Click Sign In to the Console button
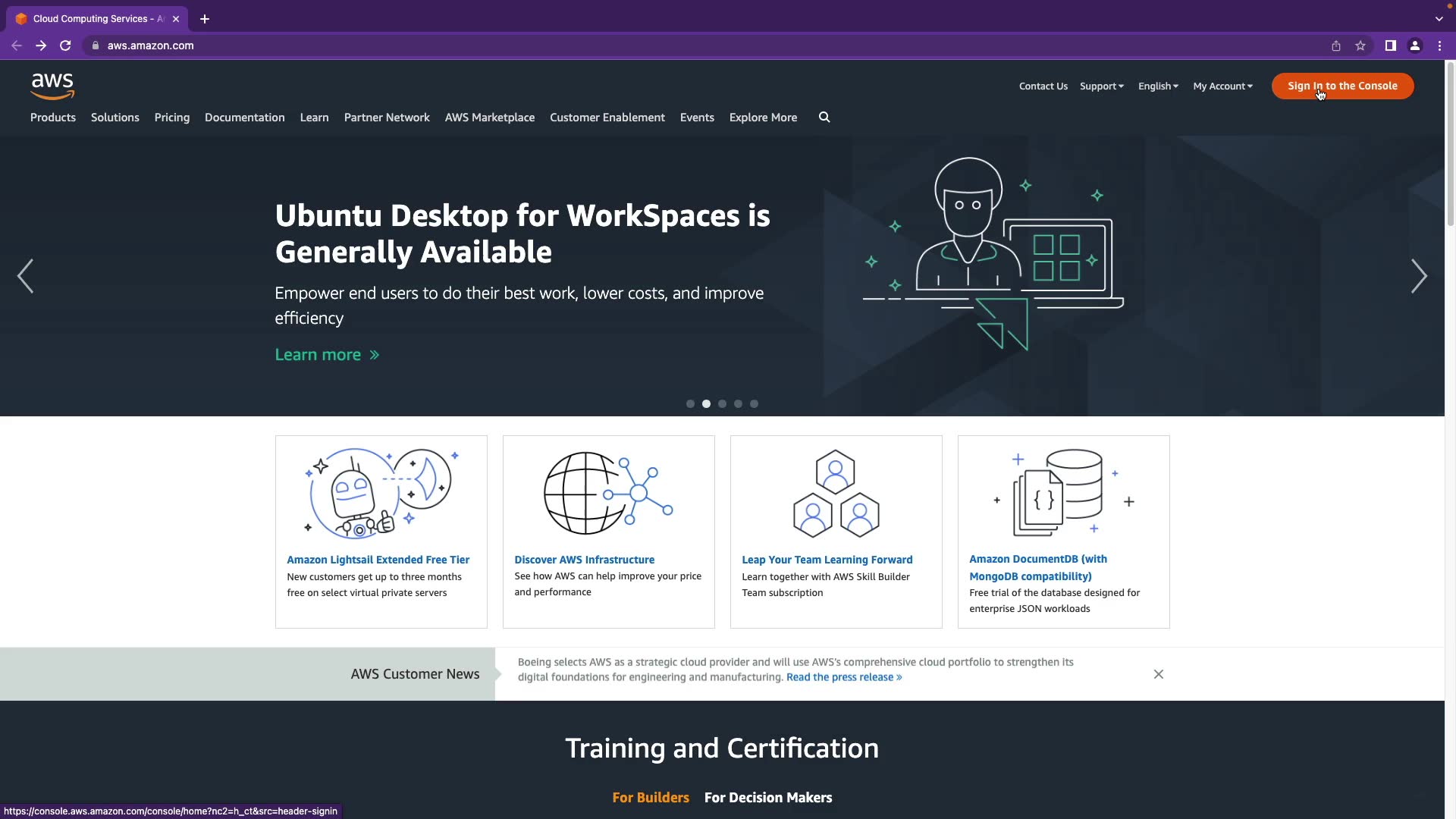This screenshot has width=1456, height=819. pyautogui.click(x=1342, y=86)
